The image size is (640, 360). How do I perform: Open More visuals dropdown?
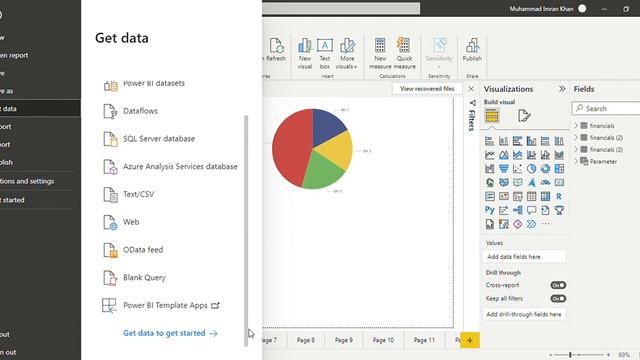click(x=347, y=53)
